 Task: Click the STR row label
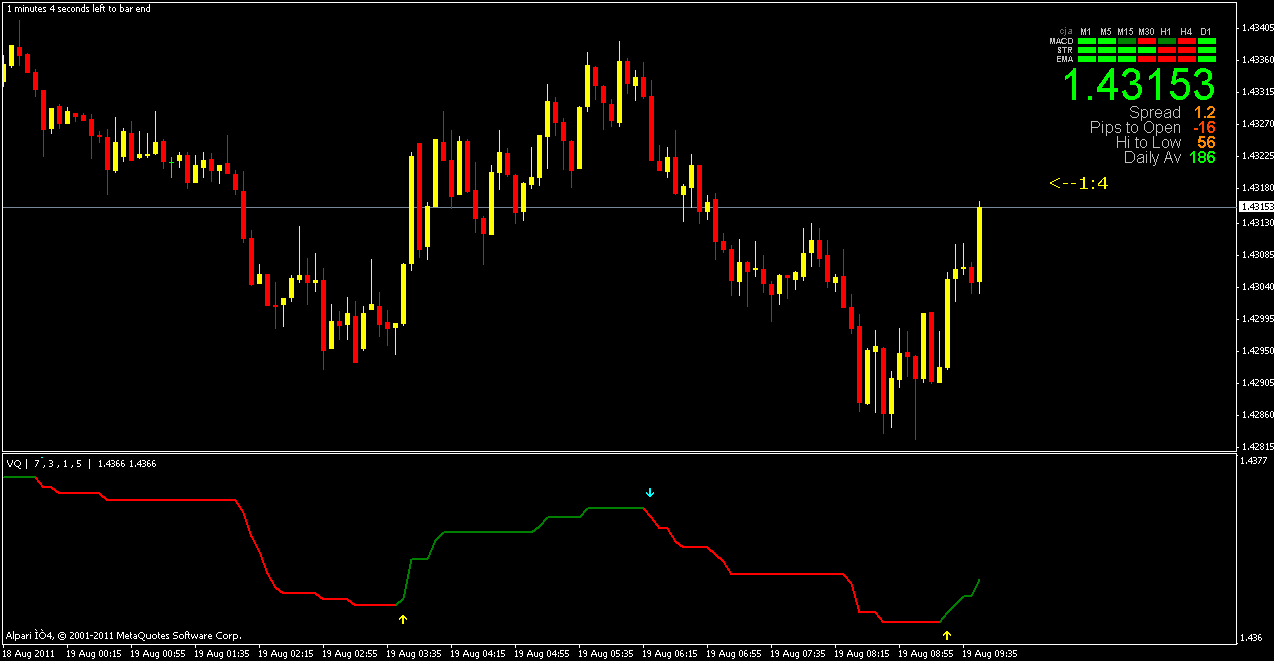coord(1065,50)
